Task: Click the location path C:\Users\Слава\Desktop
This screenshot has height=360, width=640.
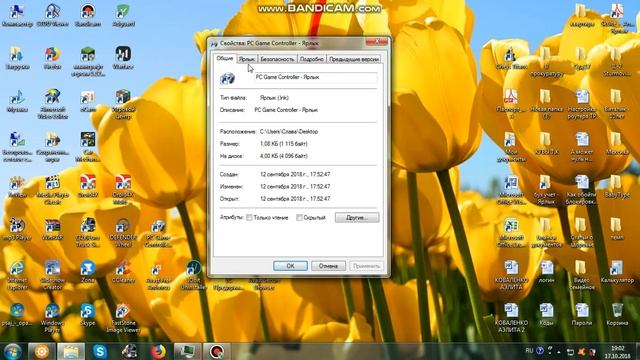Action: (x=289, y=132)
